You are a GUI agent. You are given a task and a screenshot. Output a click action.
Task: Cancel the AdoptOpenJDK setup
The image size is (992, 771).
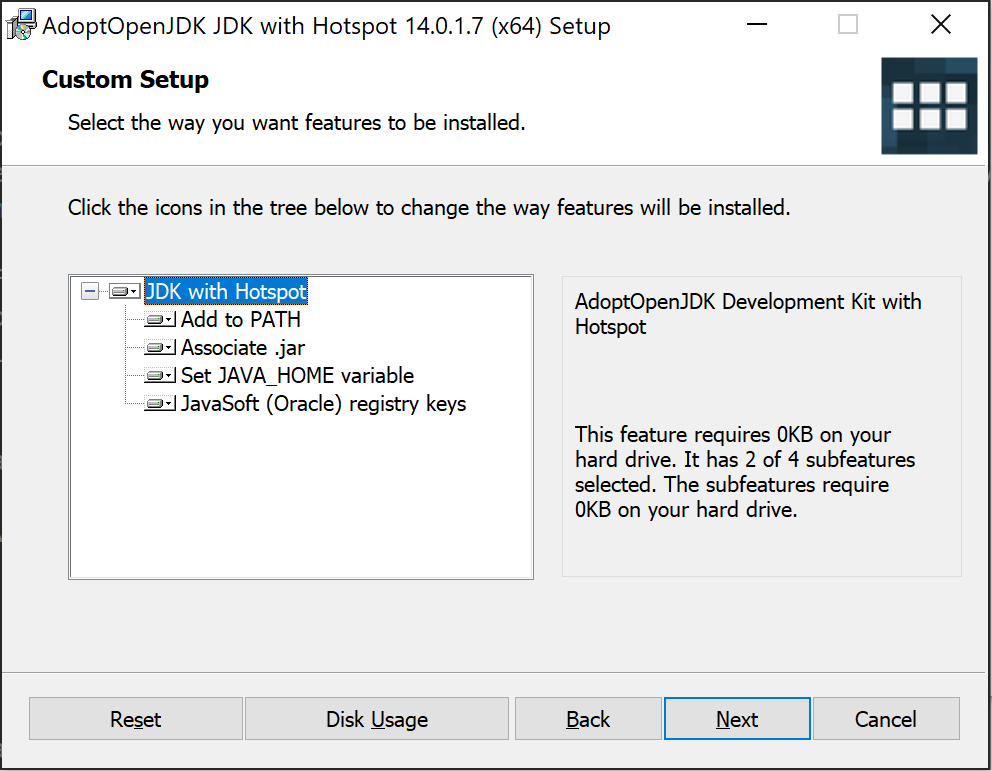pyautogui.click(x=886, y=718)
